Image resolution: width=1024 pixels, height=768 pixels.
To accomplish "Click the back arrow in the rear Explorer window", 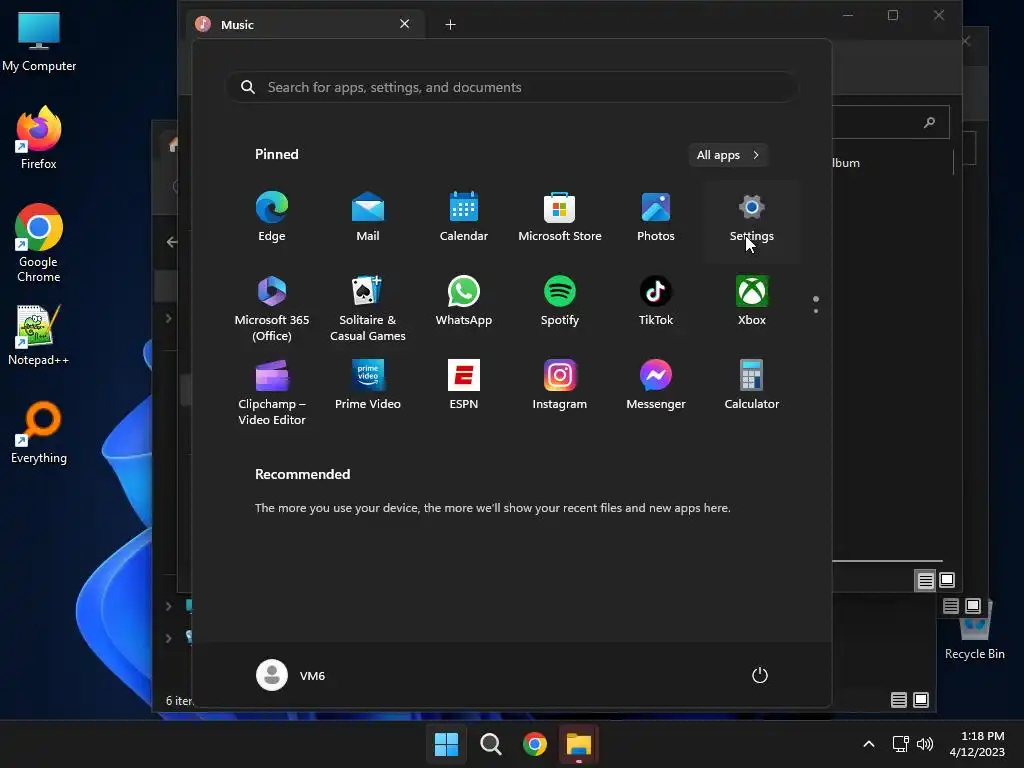I will coord(172,242).
